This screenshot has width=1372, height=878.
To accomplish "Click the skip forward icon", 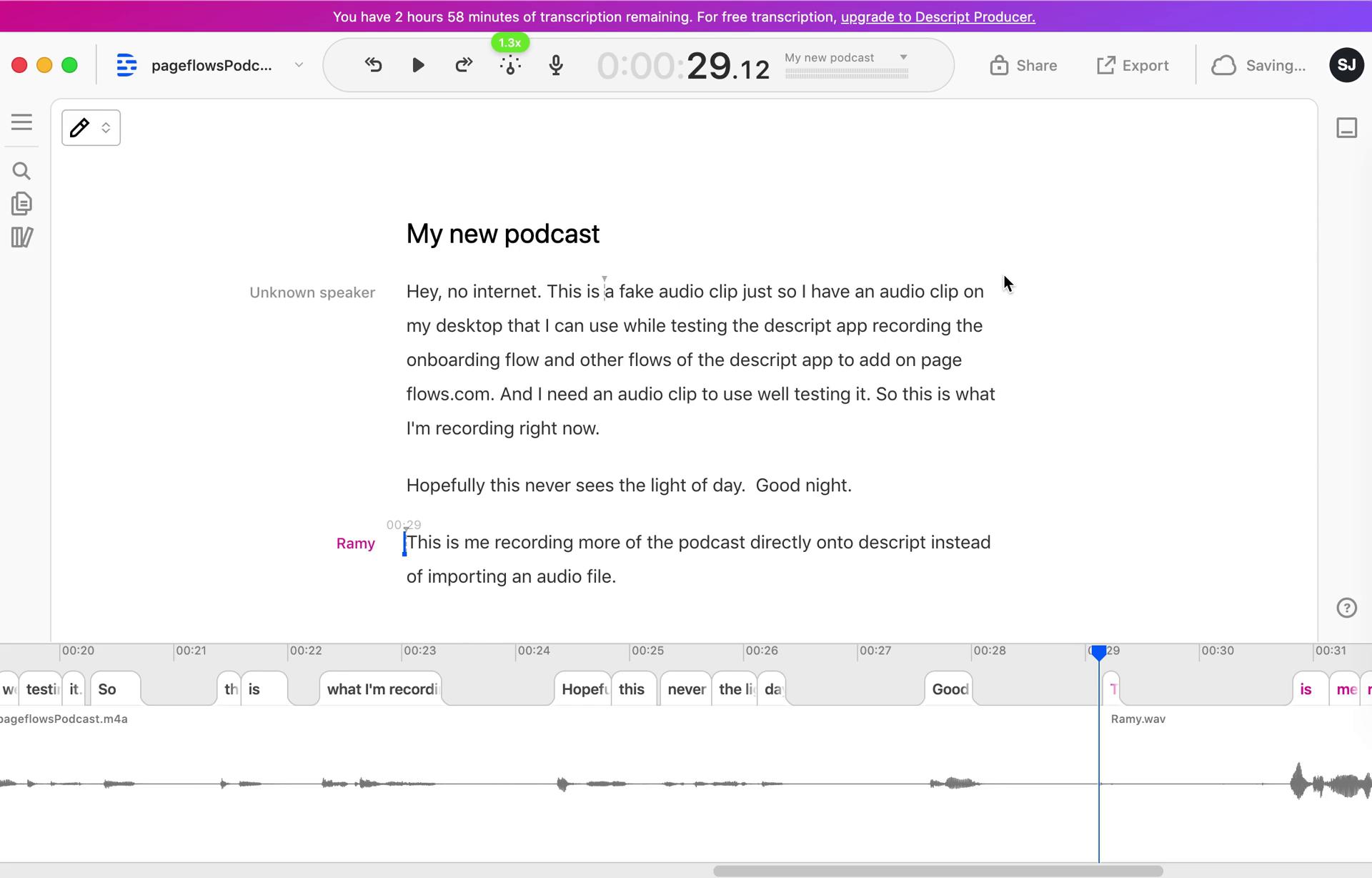I will 464,65.
